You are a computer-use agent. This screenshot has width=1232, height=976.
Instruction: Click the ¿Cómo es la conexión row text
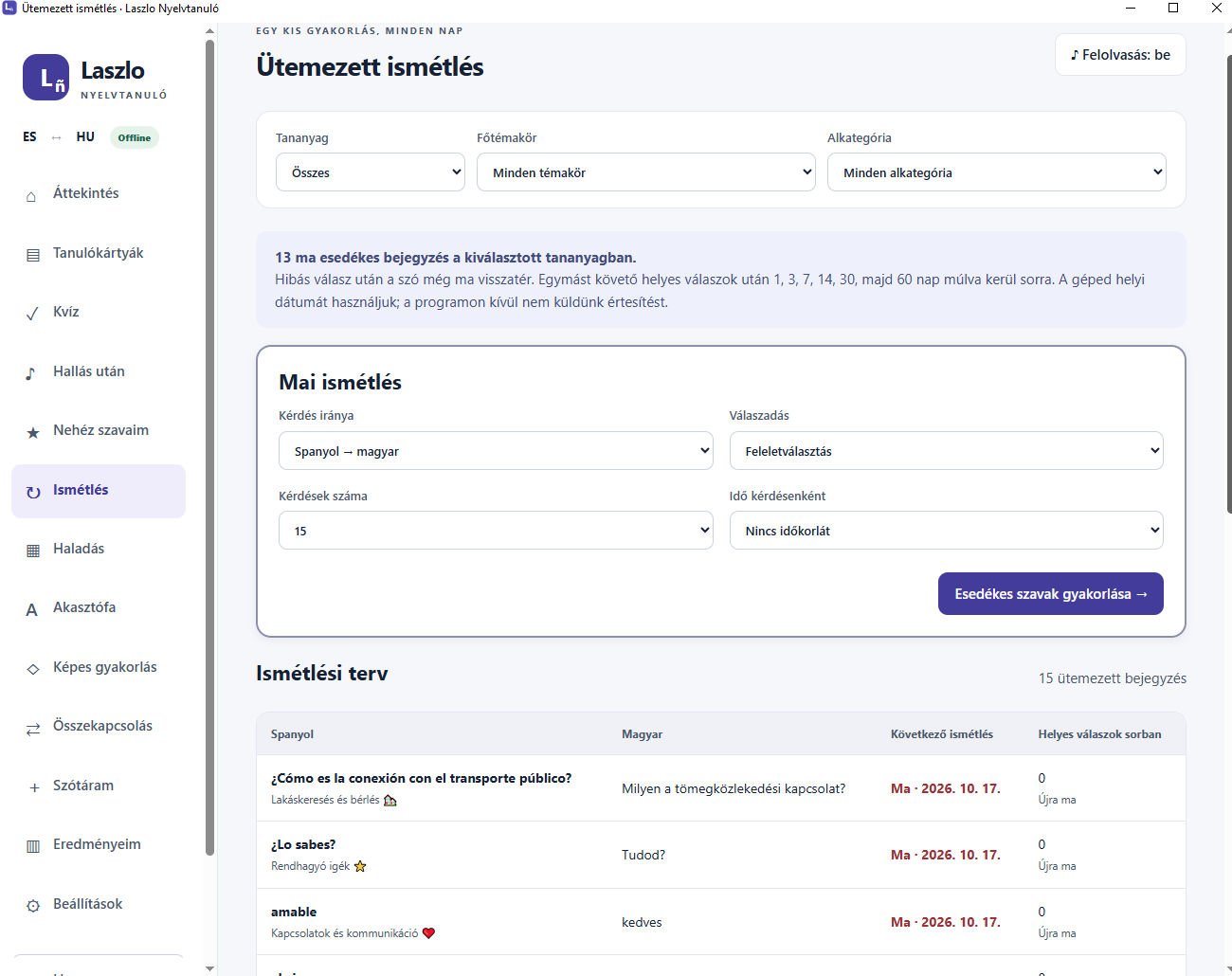pyautogui.click(x=422, y=778)
